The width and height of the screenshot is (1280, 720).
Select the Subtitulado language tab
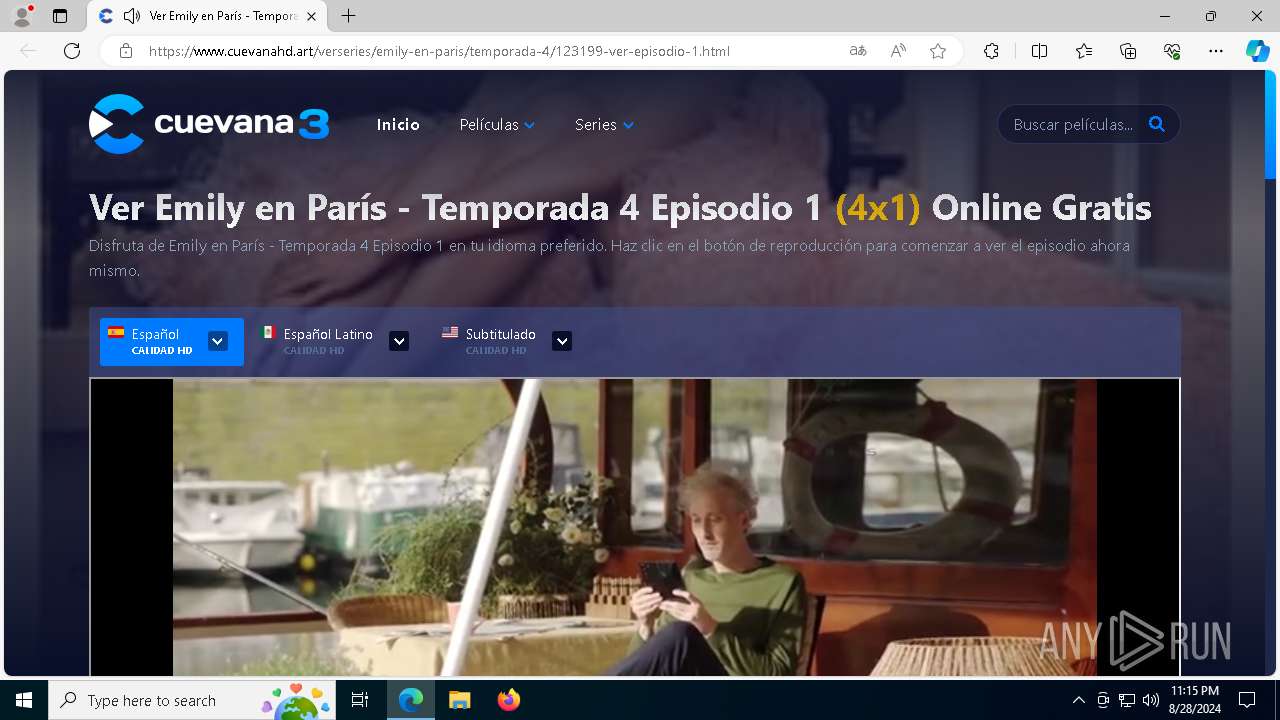506,342
